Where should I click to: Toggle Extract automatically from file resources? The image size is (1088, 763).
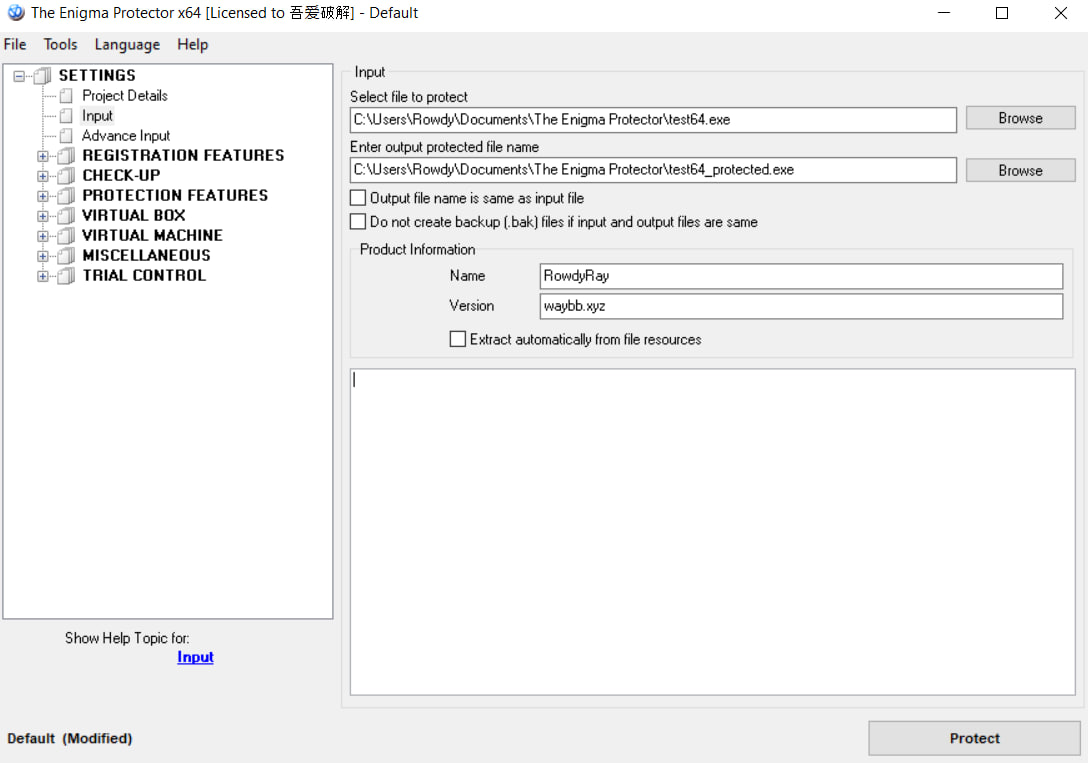tap(458, 339)
